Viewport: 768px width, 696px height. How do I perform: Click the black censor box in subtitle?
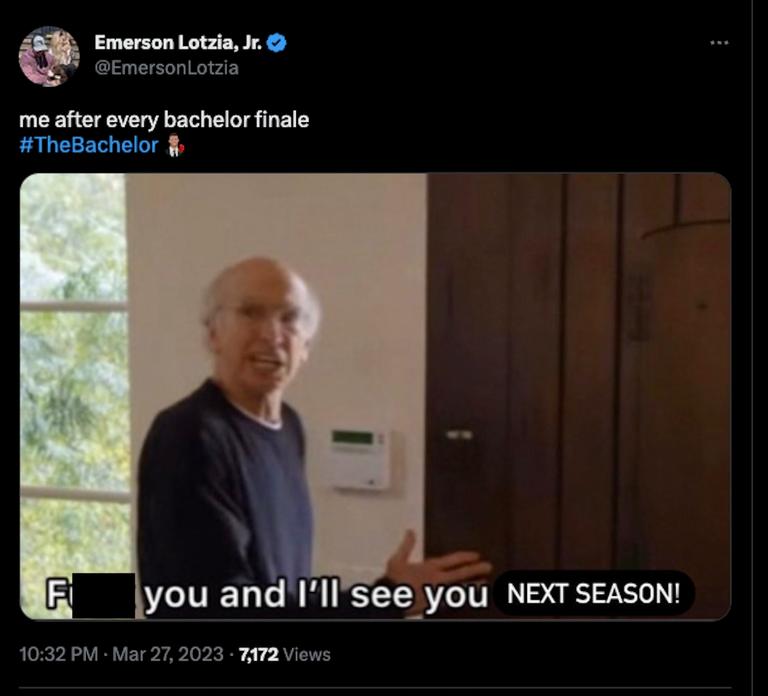pos(103,596)
